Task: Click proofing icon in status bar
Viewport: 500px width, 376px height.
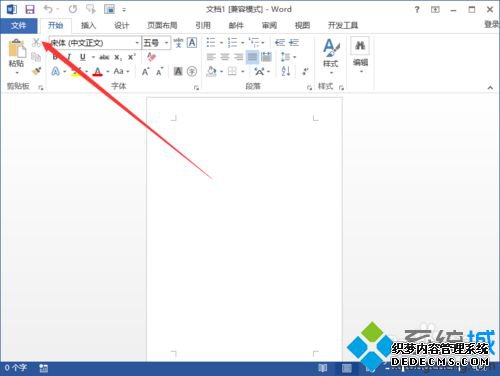Action: point(43,368)
